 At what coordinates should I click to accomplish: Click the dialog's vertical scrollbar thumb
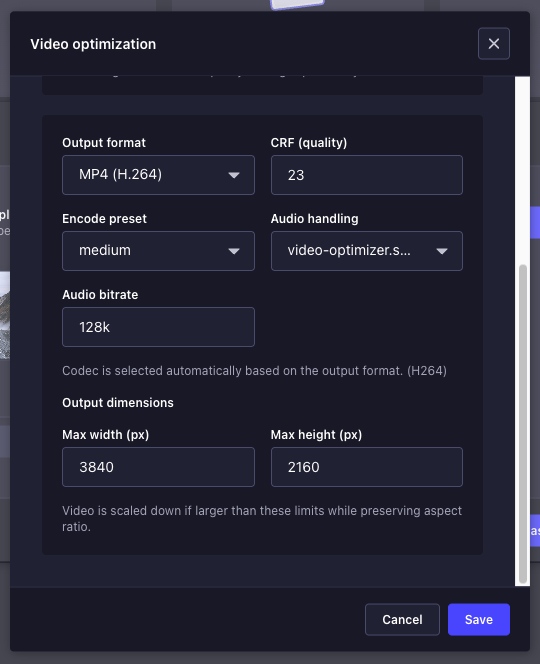pyautogui.click(x=523, y=424)
